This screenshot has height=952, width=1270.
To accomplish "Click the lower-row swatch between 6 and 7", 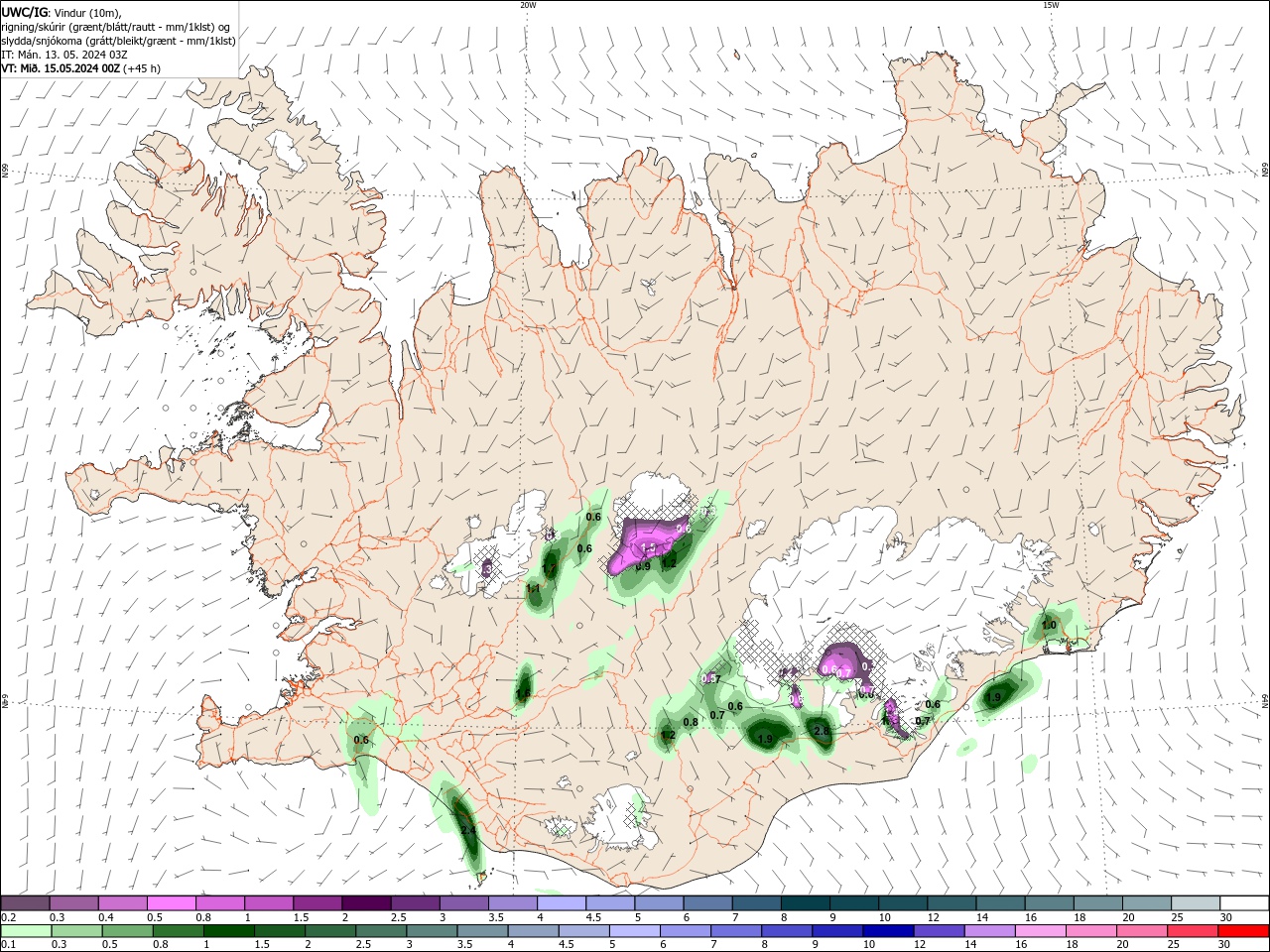I will [x=685, y=931].
